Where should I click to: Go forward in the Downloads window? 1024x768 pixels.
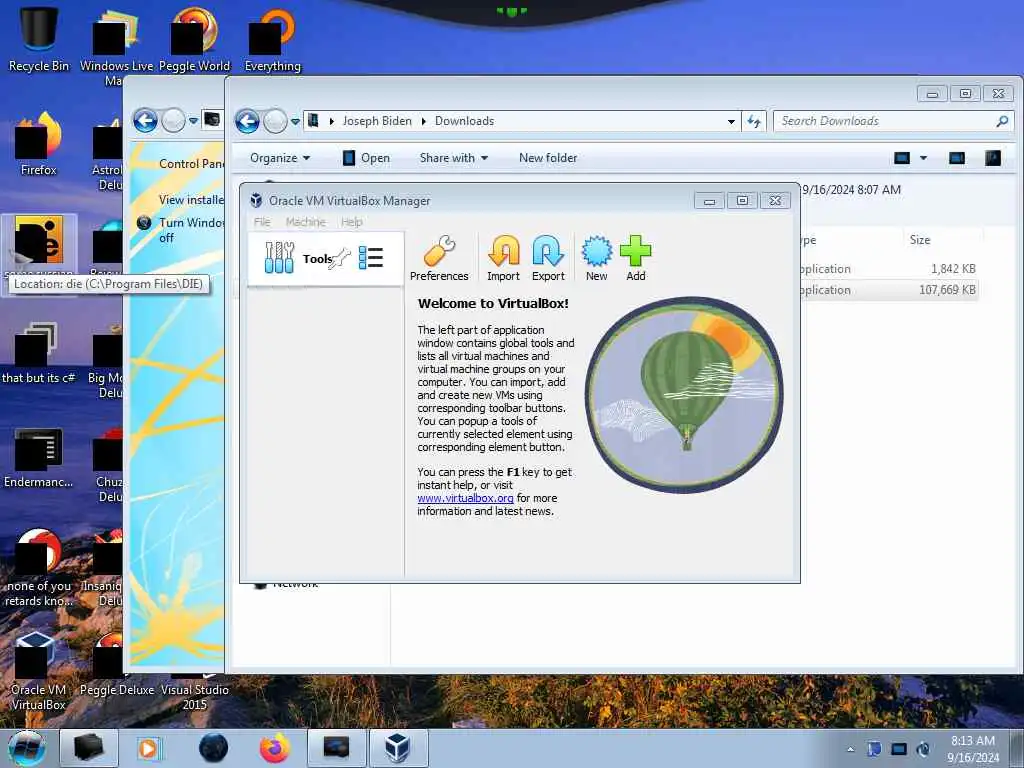tap(275, 121)
